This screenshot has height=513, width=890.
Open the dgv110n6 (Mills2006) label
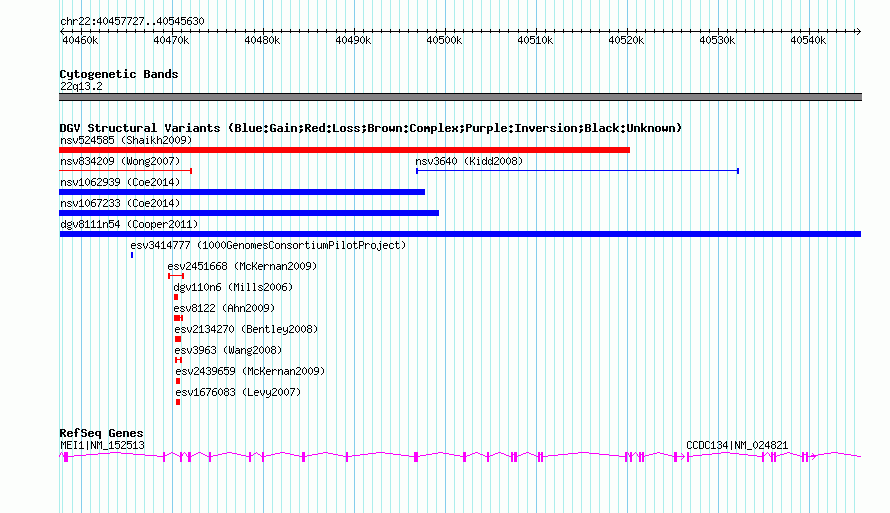pyautogui.click(x=233, y=287)
